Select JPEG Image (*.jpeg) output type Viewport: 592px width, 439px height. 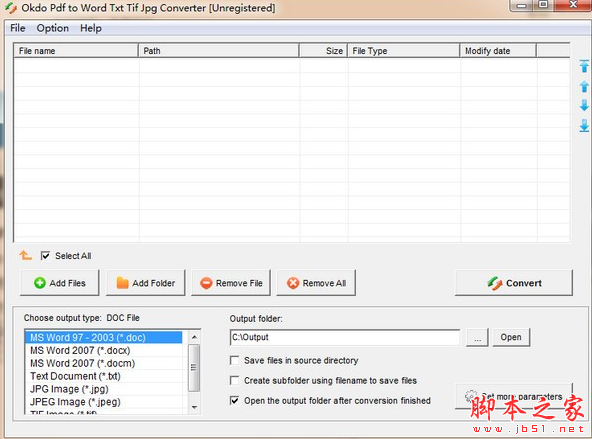pos(103,402)
